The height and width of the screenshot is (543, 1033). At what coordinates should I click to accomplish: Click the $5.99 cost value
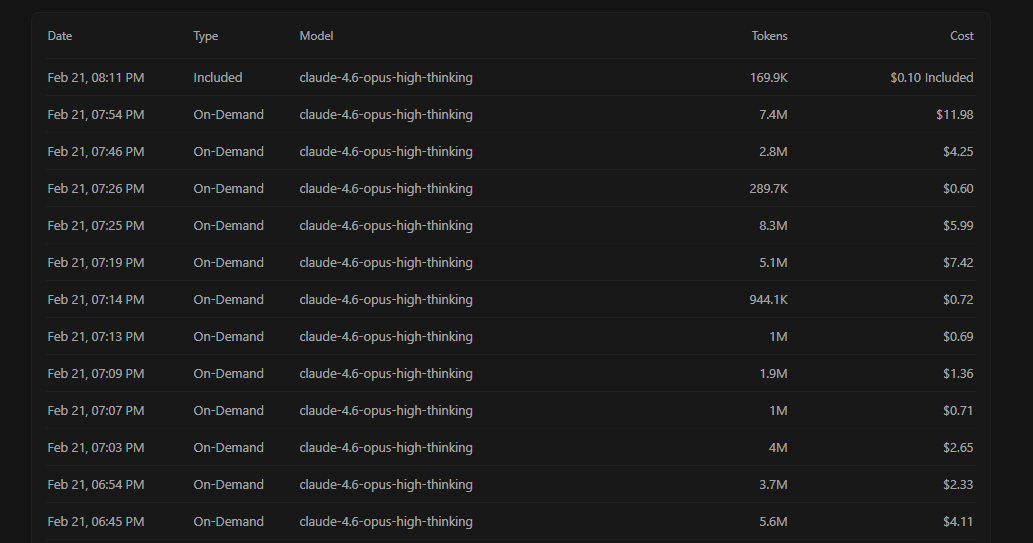point(958,225)
